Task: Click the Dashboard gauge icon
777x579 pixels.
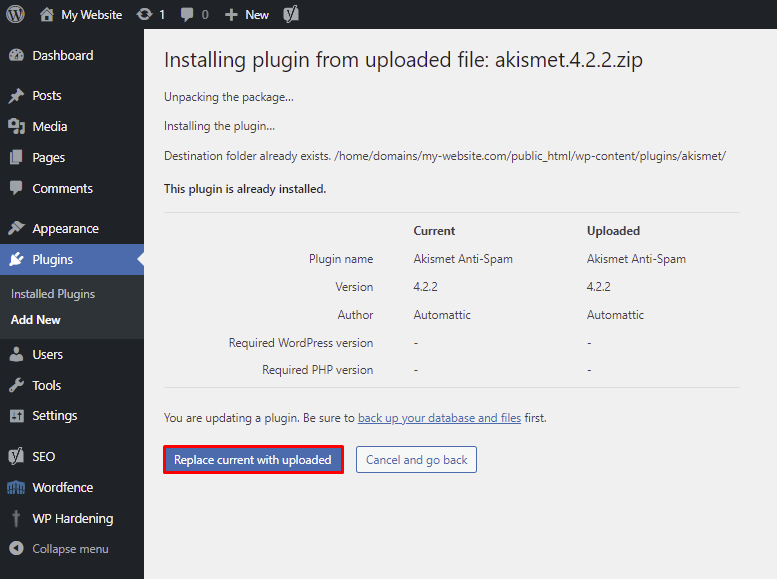Action: 16,56
